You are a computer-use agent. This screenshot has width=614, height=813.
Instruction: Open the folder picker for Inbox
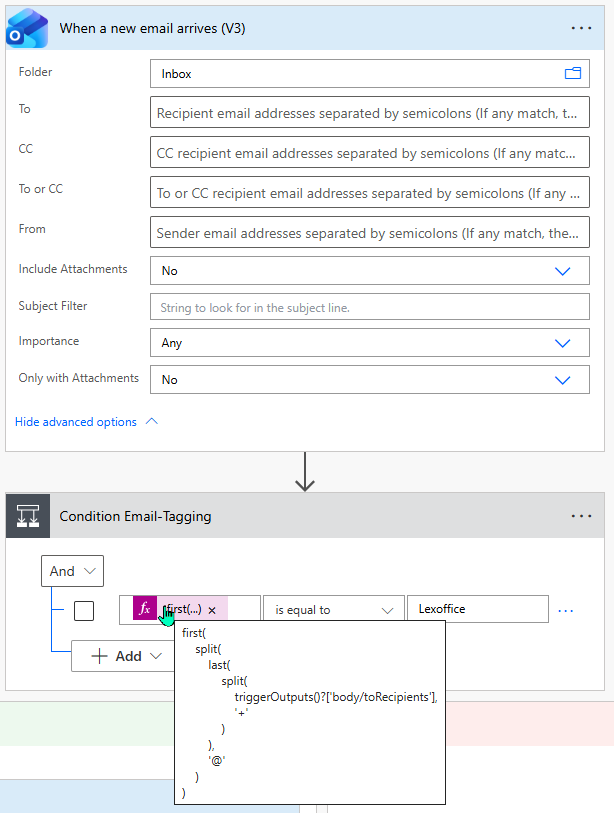tap(573, 73)
